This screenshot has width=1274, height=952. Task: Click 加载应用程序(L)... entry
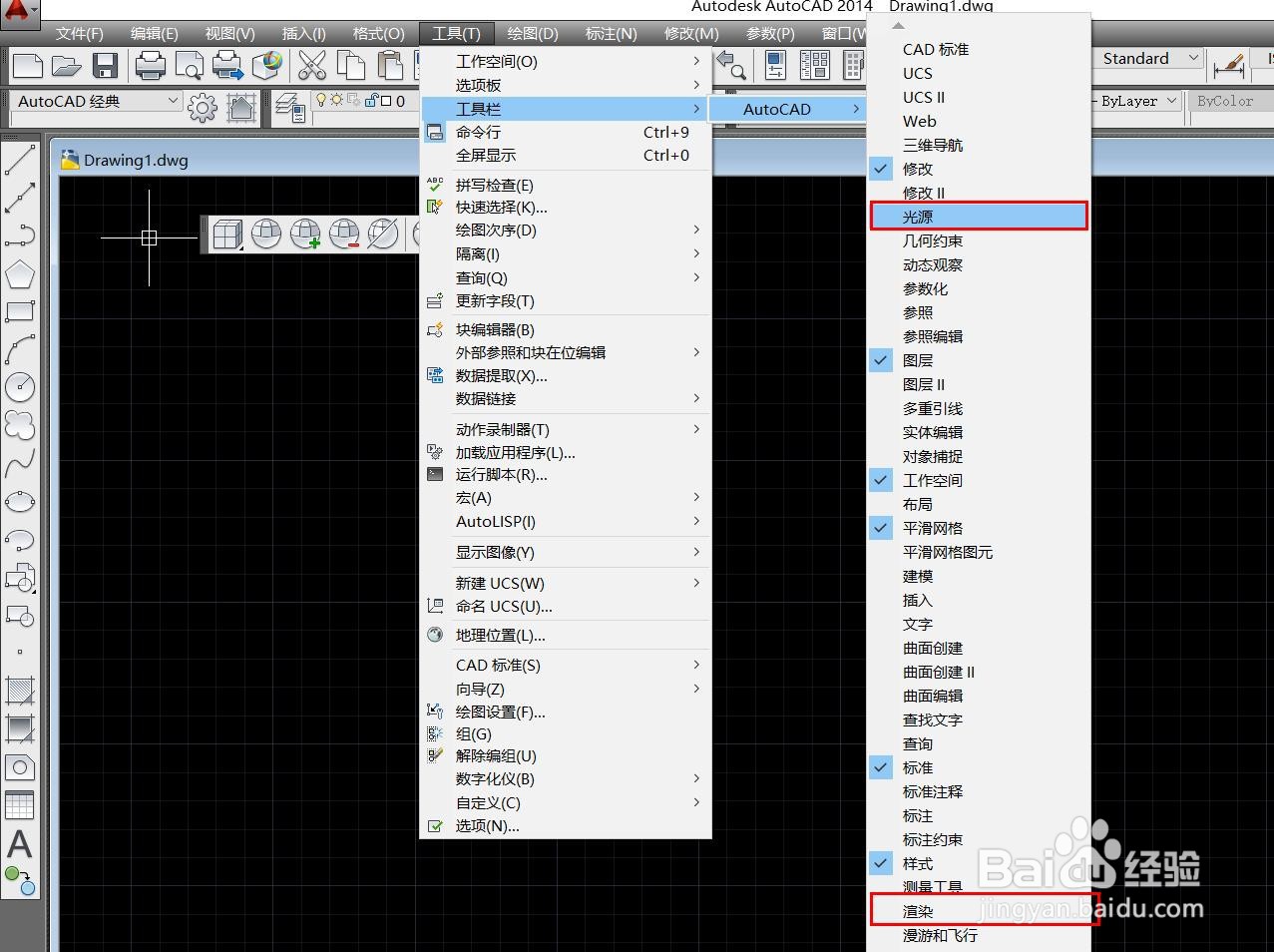pyautogui.click(x=566, y=452)
